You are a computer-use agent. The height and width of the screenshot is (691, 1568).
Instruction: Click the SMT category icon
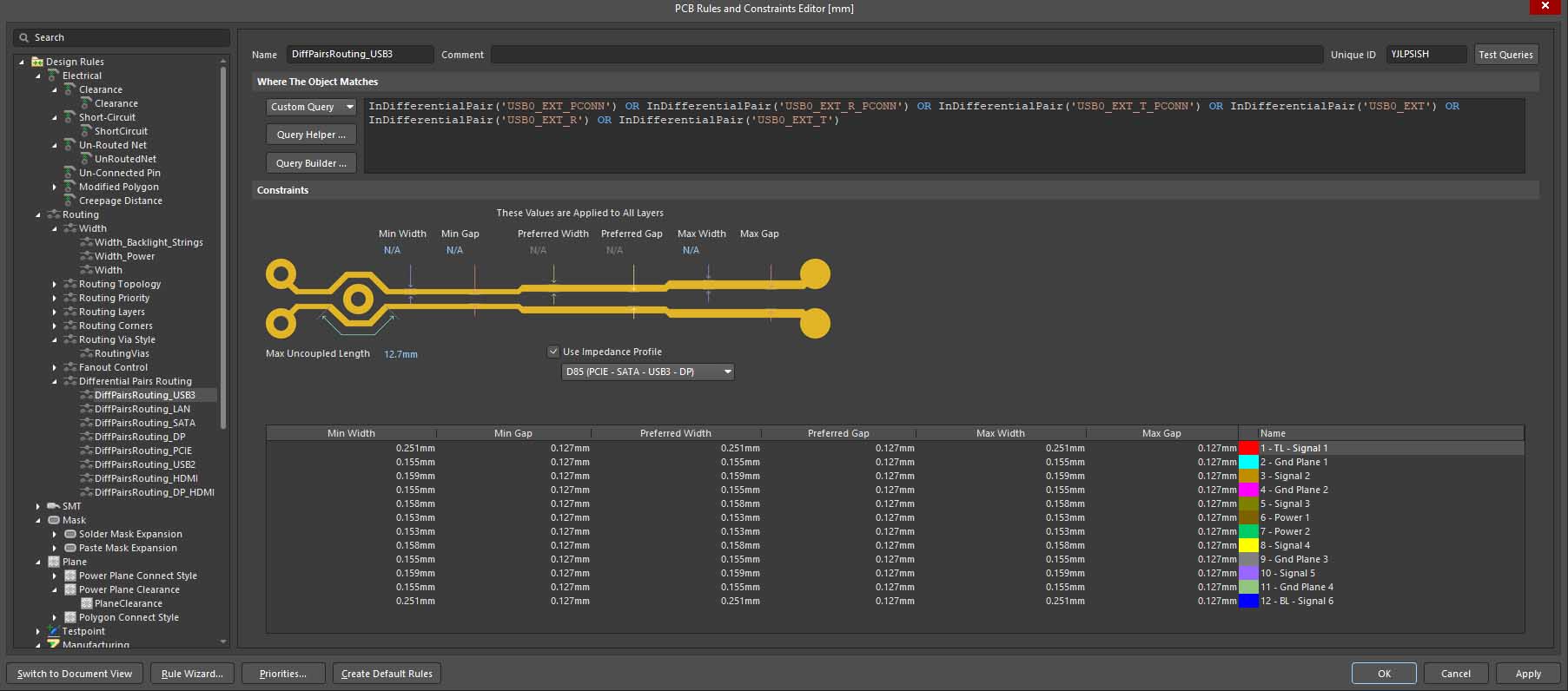click(54, 506)
